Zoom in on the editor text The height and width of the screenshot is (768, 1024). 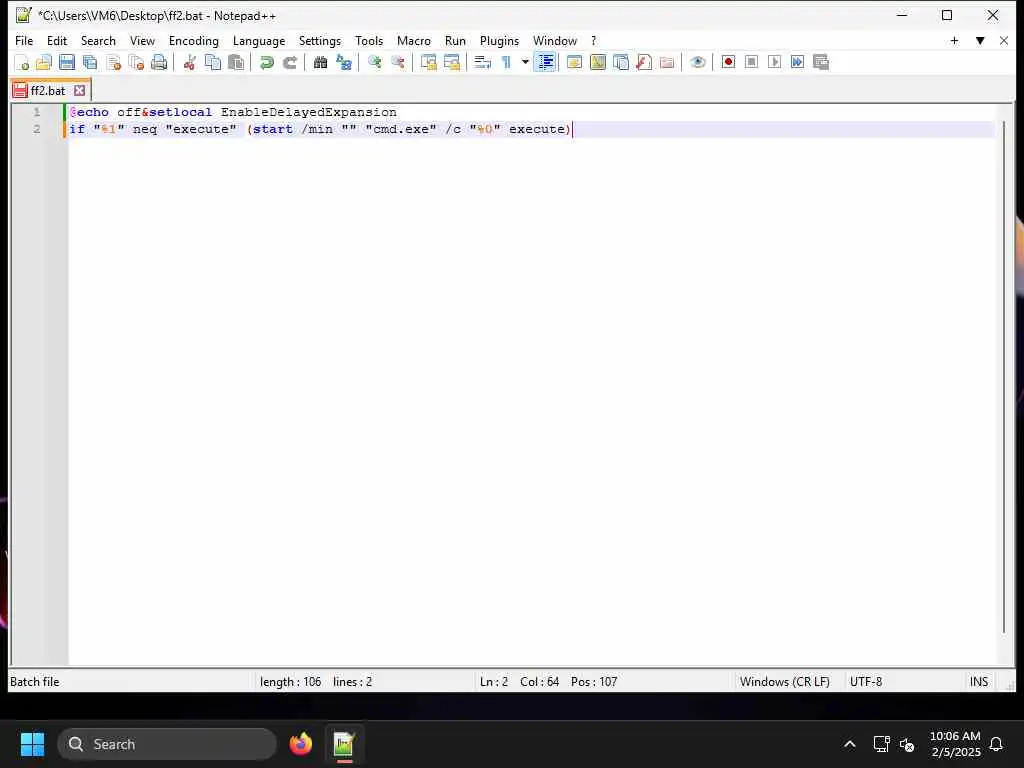point(374,63)
